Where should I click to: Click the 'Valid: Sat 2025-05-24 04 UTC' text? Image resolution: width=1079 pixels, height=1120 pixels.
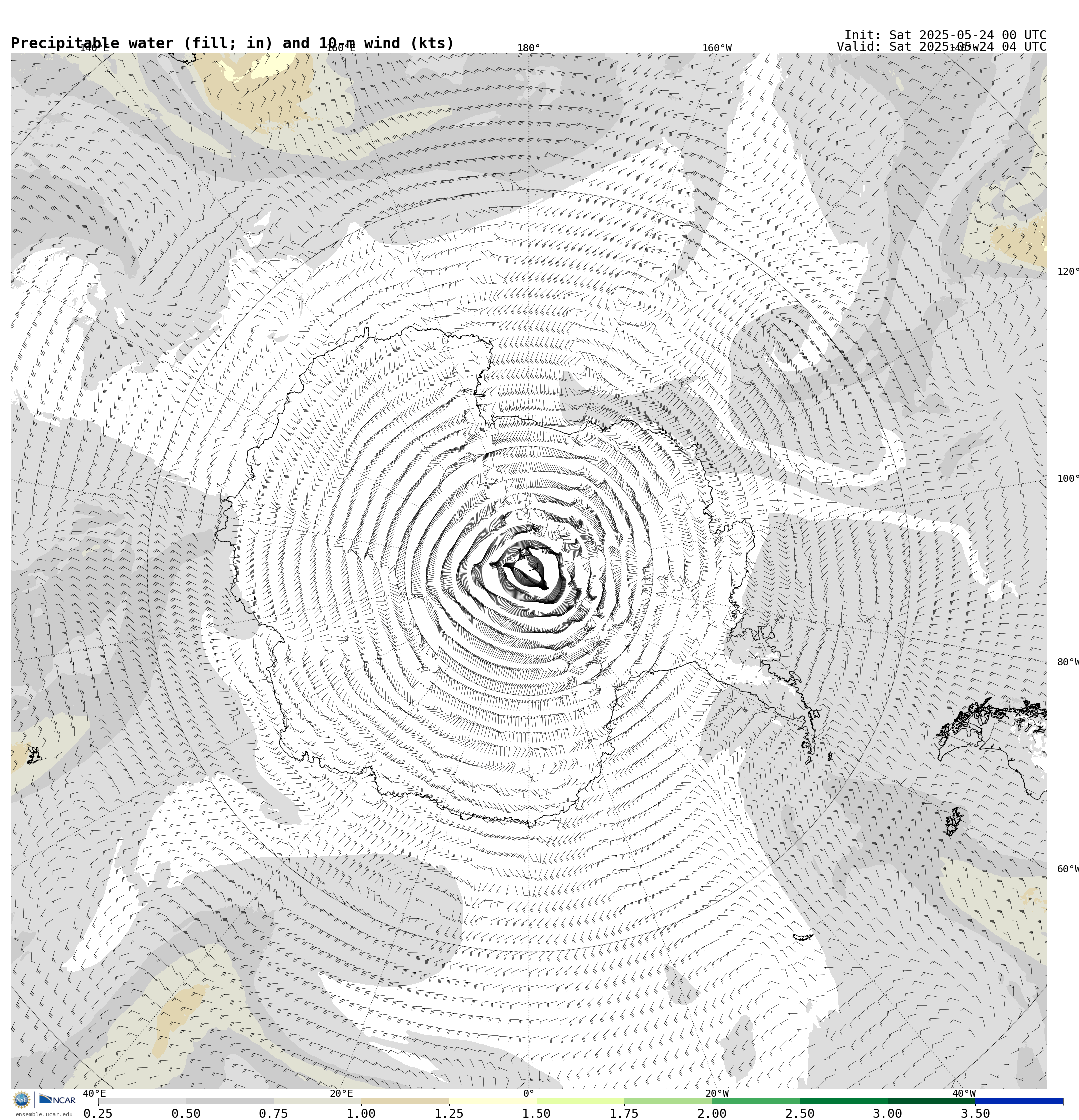tap(941, 47)
